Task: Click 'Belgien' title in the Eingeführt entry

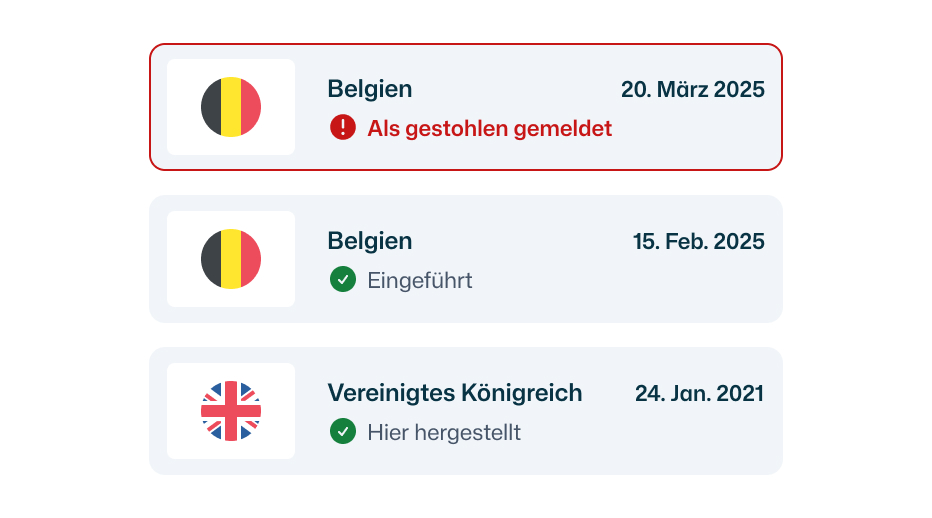Action: point(370,241)
